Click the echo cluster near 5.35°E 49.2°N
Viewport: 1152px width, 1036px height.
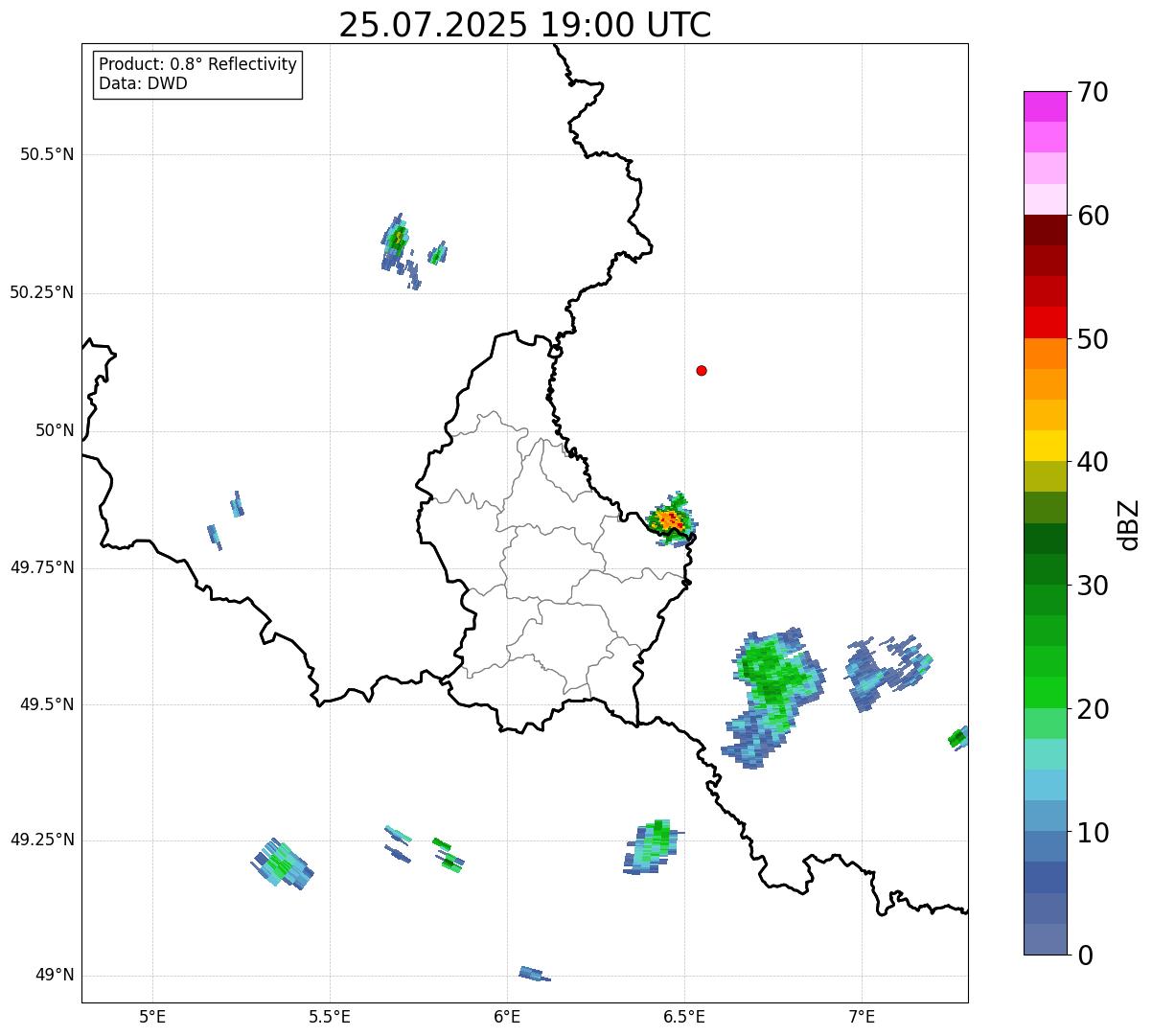pyautogui.click(x=282, y=863)
